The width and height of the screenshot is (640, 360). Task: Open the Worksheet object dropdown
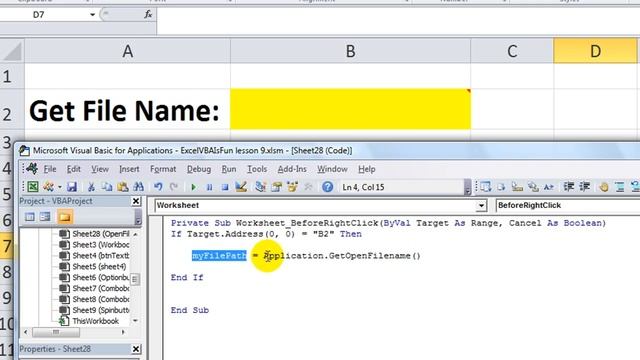click(x=482, y=205)
